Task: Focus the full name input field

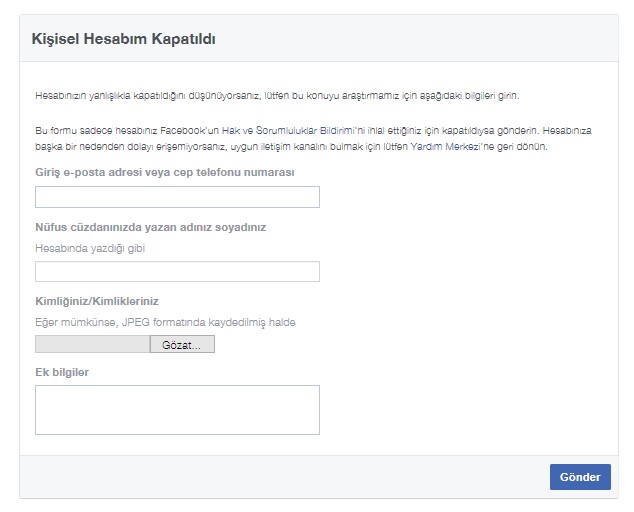Action: [x=177, y=271]
